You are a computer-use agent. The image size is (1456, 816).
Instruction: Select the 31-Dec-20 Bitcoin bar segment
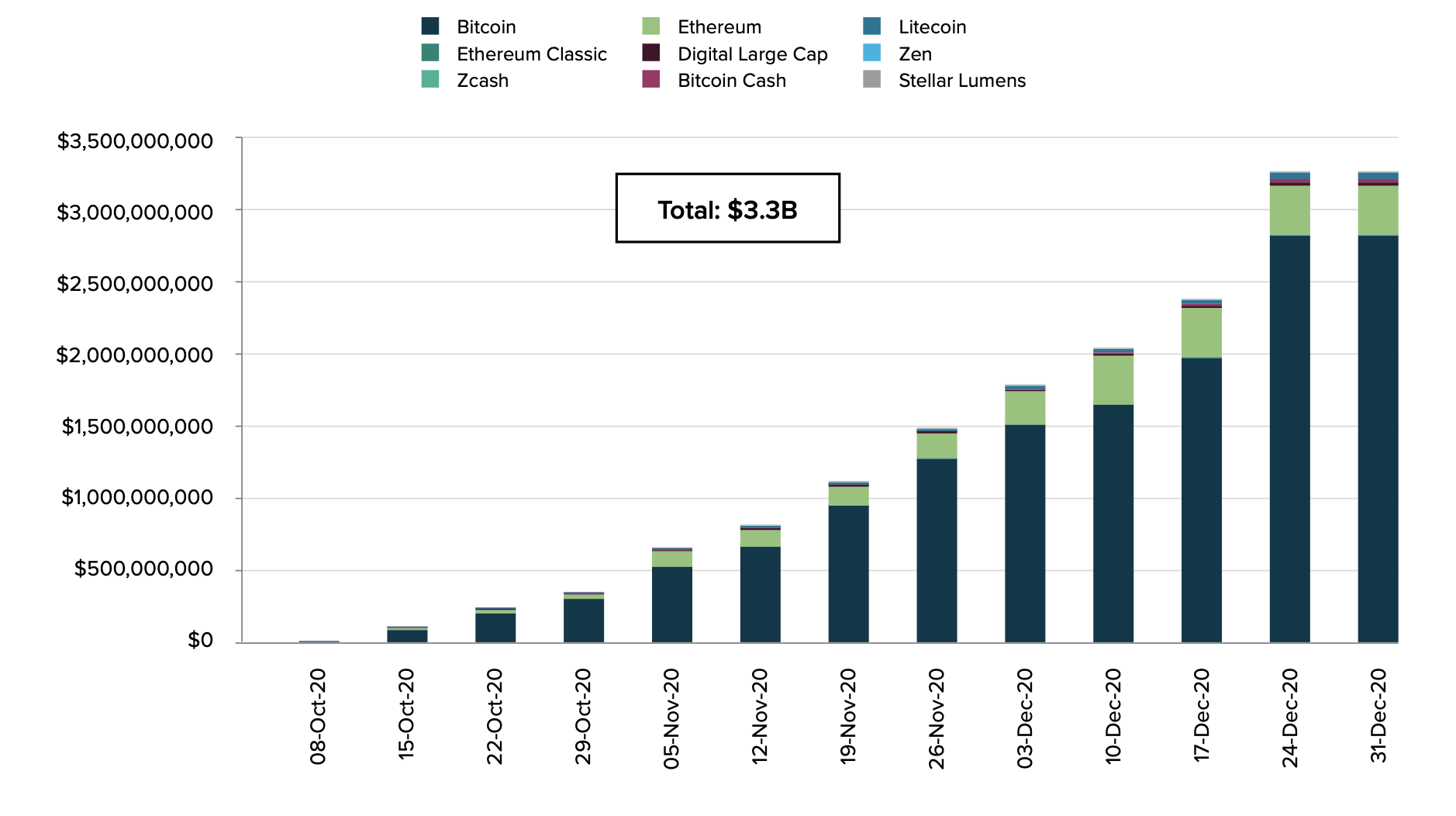click(x=1378, y=438)
